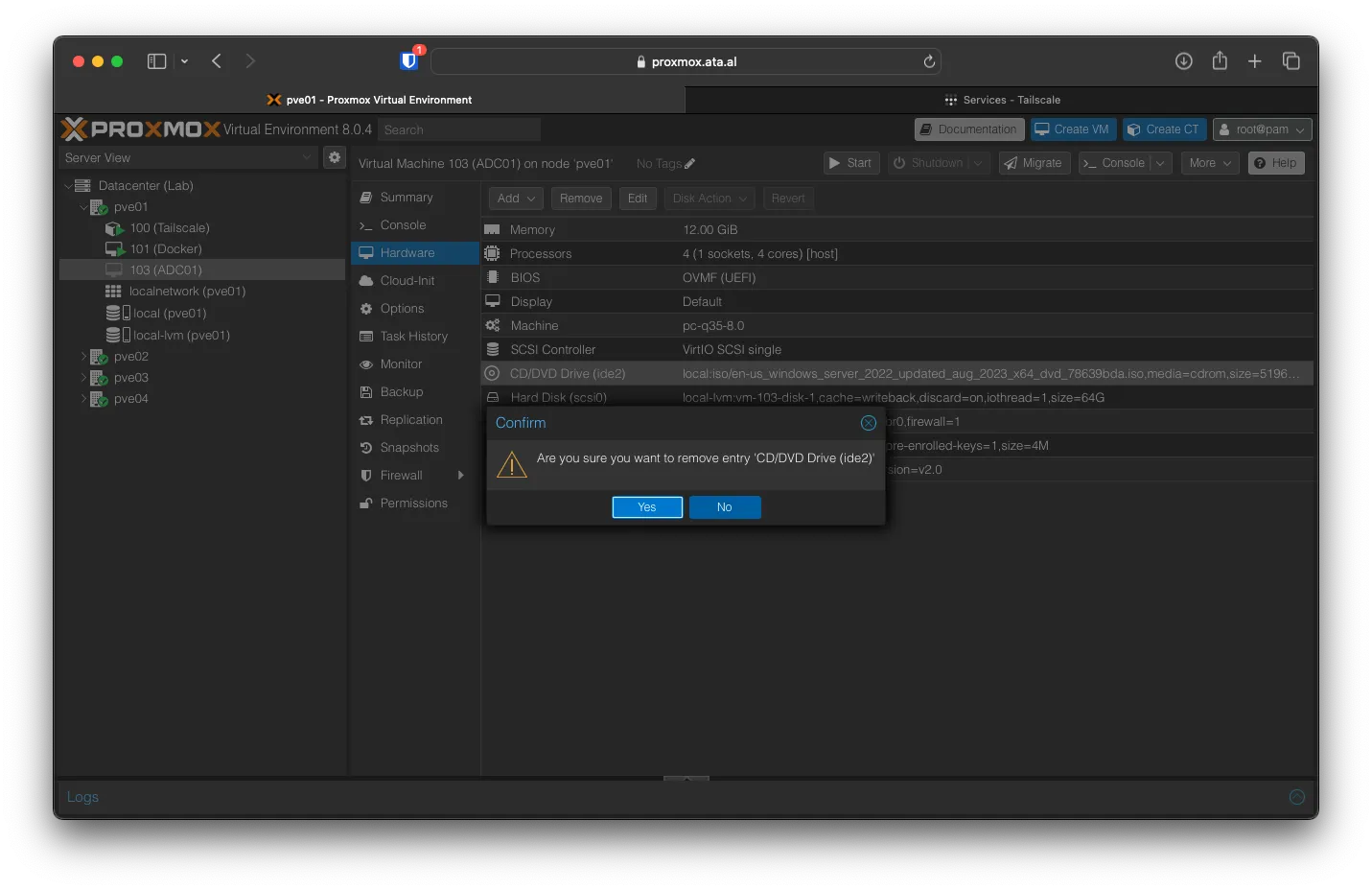Switch to Services - Tailscale tab
This screenshot has width=1372, height=890.
click(x=1002, y=100)
